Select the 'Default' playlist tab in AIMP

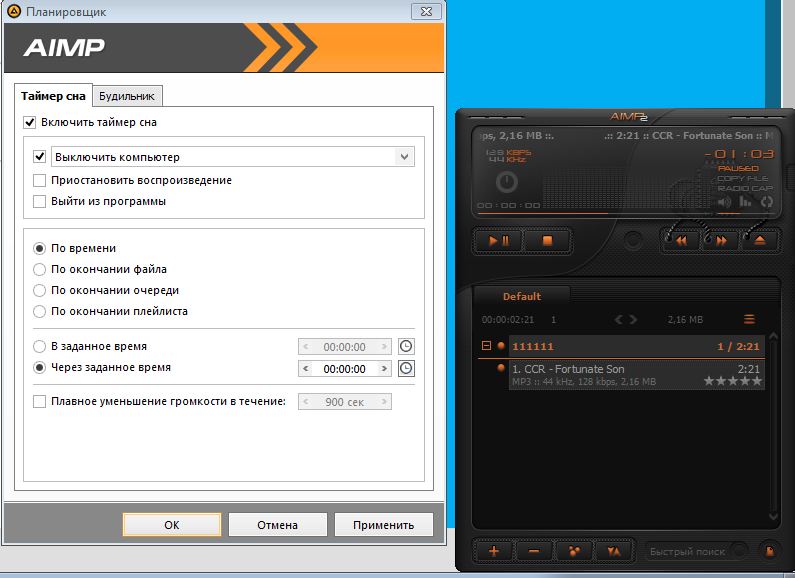pos(522,296)
